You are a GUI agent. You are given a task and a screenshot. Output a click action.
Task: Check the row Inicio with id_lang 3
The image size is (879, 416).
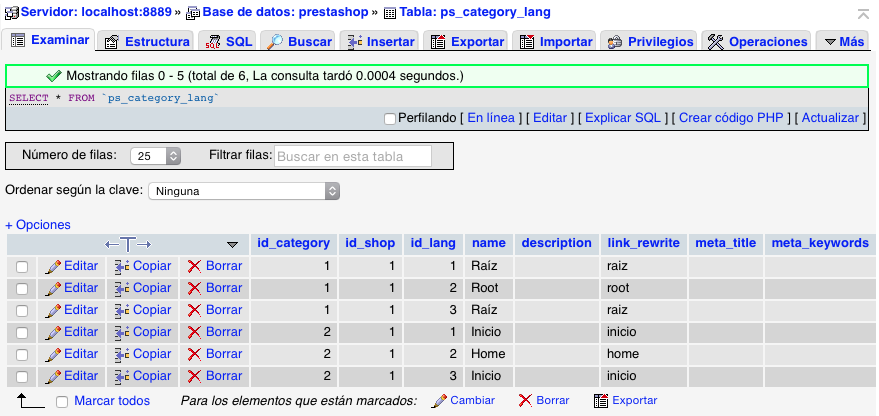(22, 377)
